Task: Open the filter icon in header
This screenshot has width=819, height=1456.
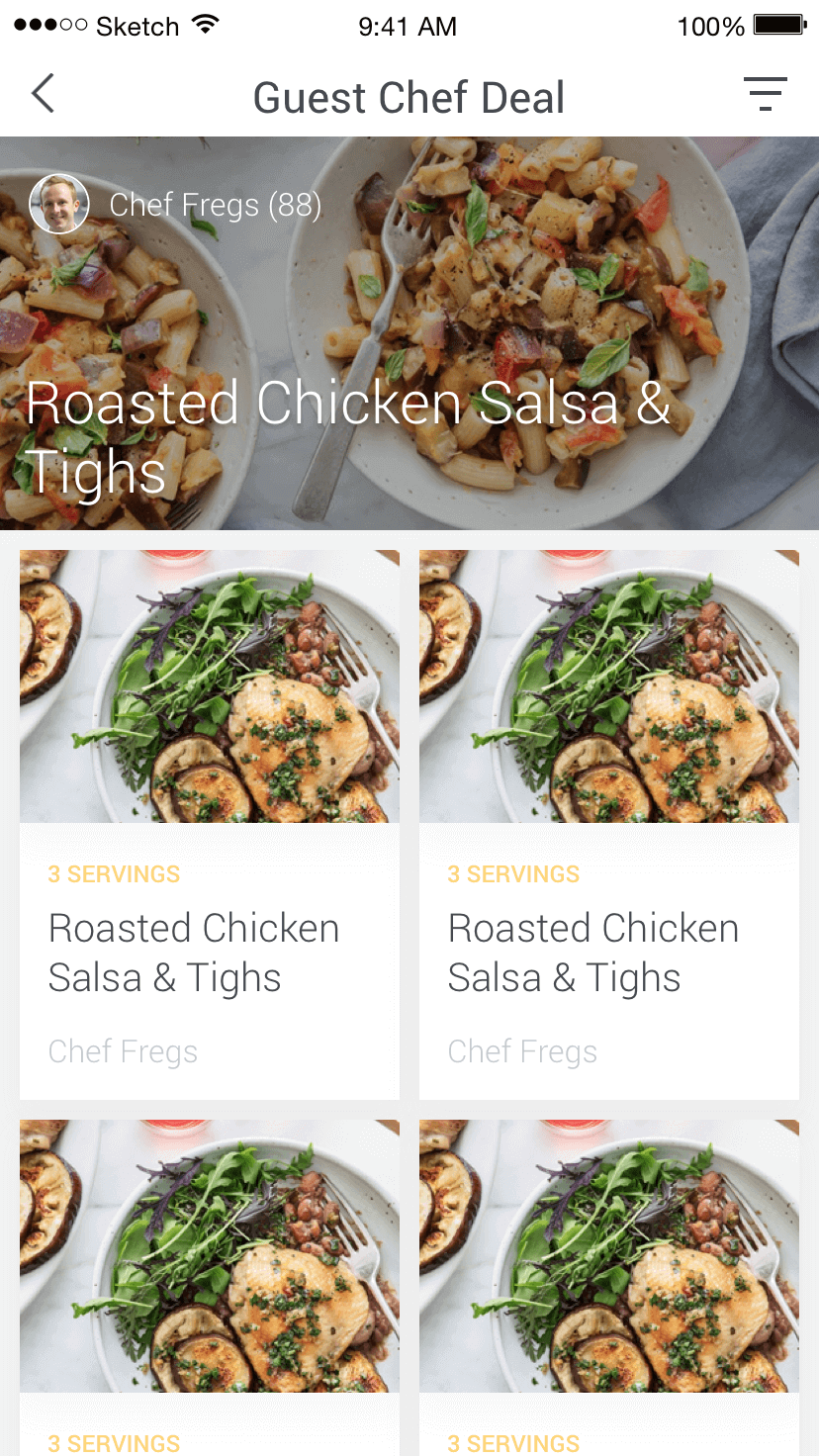Action: [x=766, y=94]
